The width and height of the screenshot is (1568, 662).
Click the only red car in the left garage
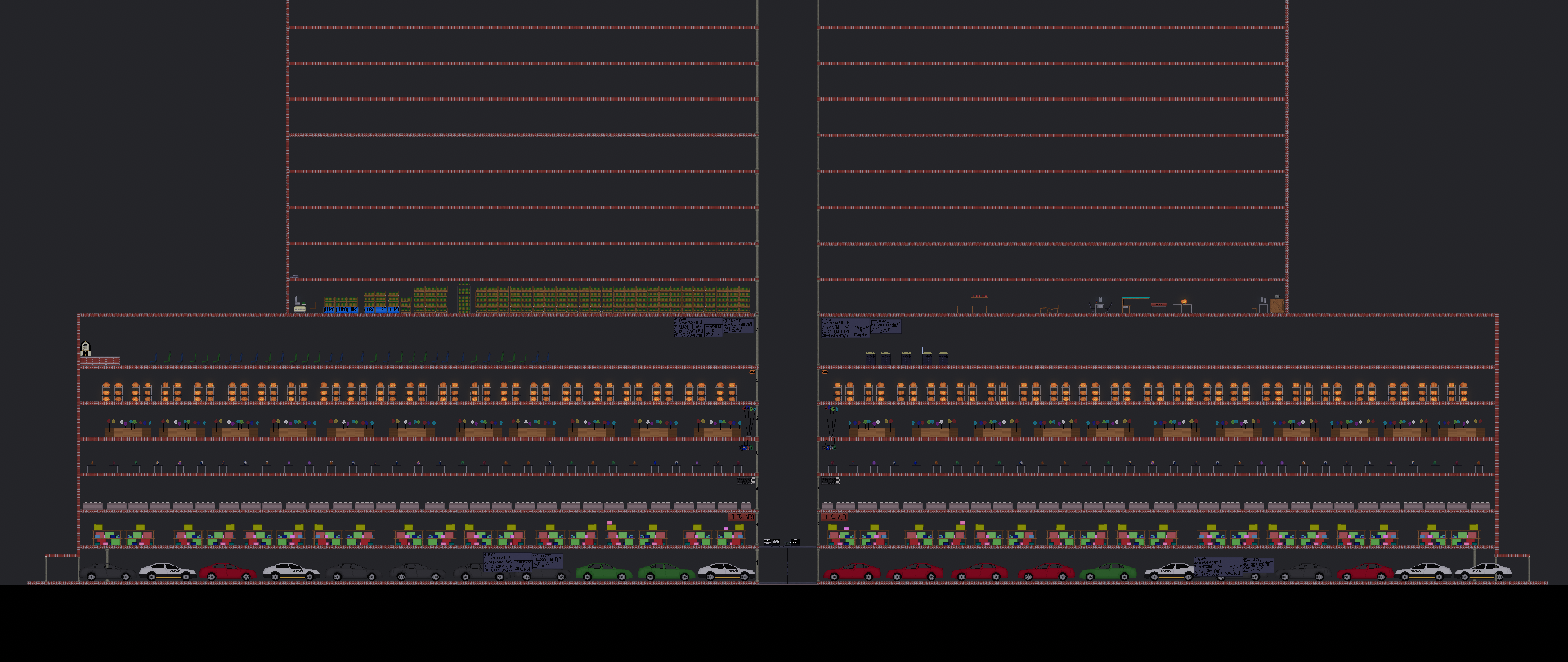227,572
